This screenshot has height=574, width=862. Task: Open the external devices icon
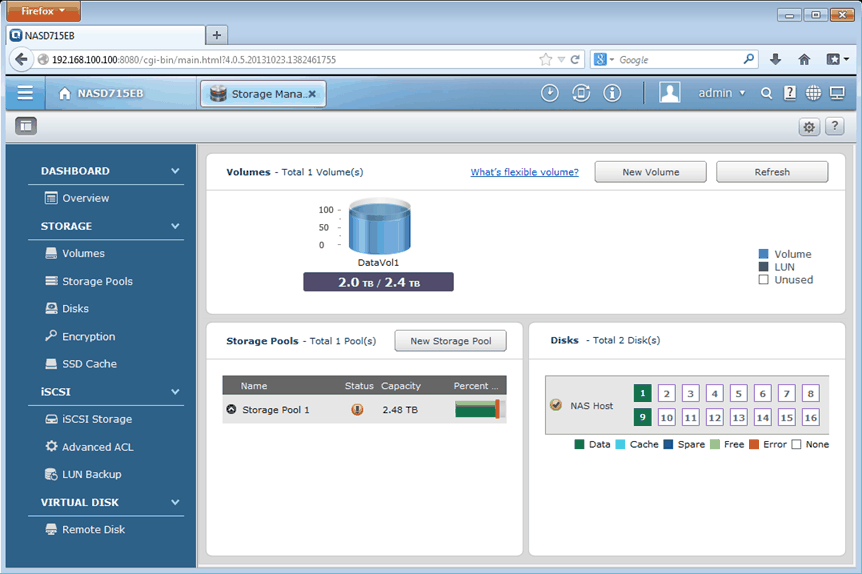click(581, 93)
